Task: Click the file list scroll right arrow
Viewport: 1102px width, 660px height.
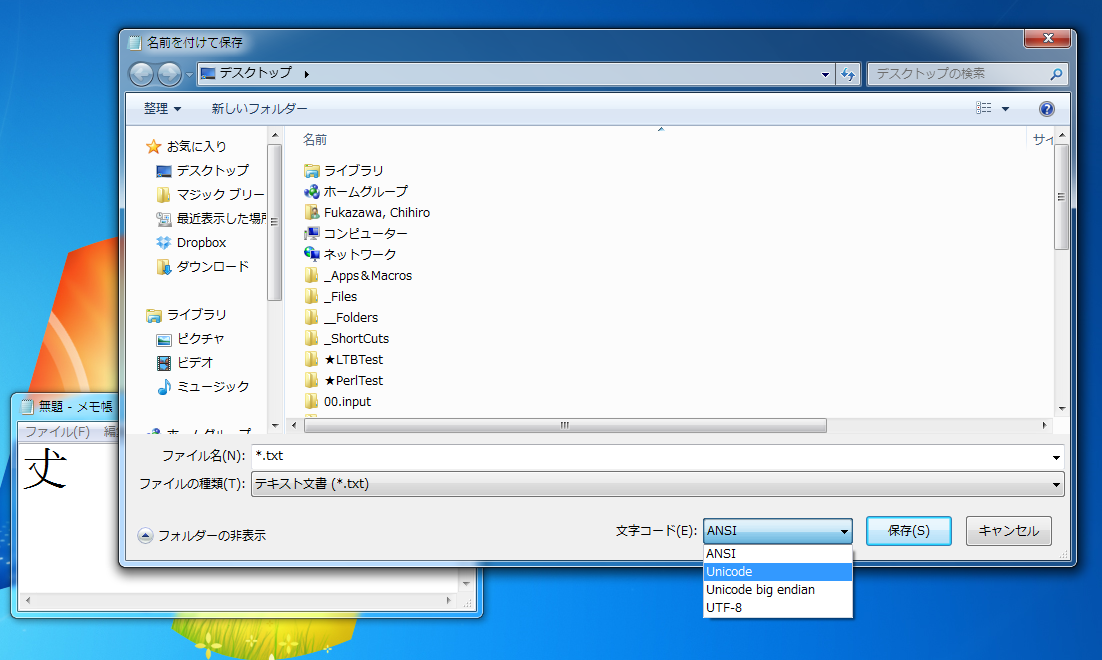Action: coord(1044,425)
